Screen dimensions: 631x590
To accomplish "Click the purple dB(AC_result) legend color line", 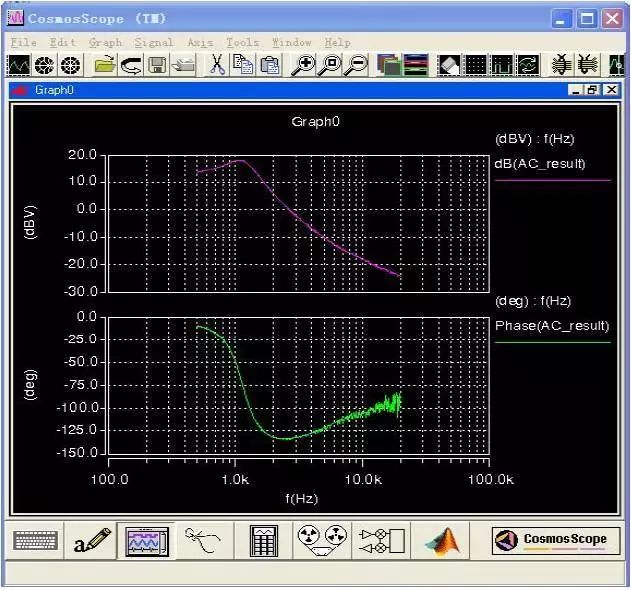I will pyautogui.click(x=553, y=180).
